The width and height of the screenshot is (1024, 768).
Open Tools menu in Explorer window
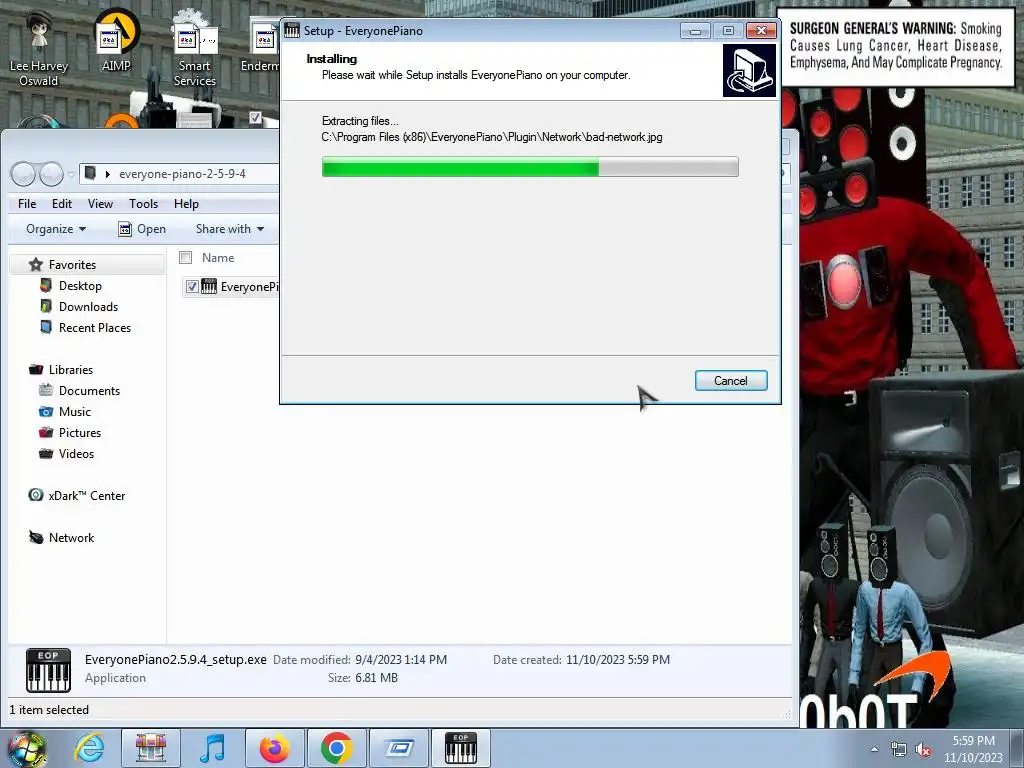coord(144,204)
